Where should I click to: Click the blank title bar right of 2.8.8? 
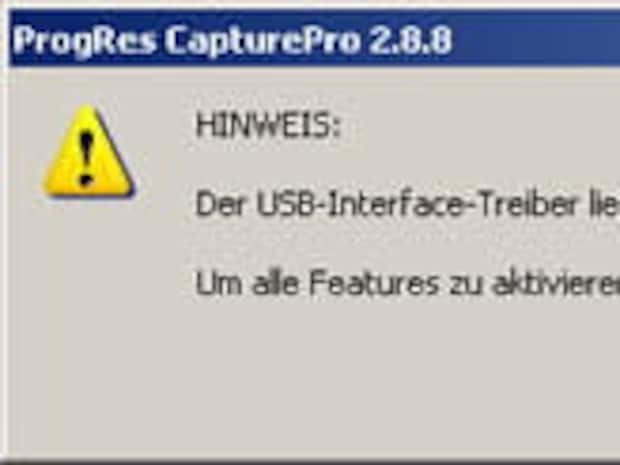(538, 39)
